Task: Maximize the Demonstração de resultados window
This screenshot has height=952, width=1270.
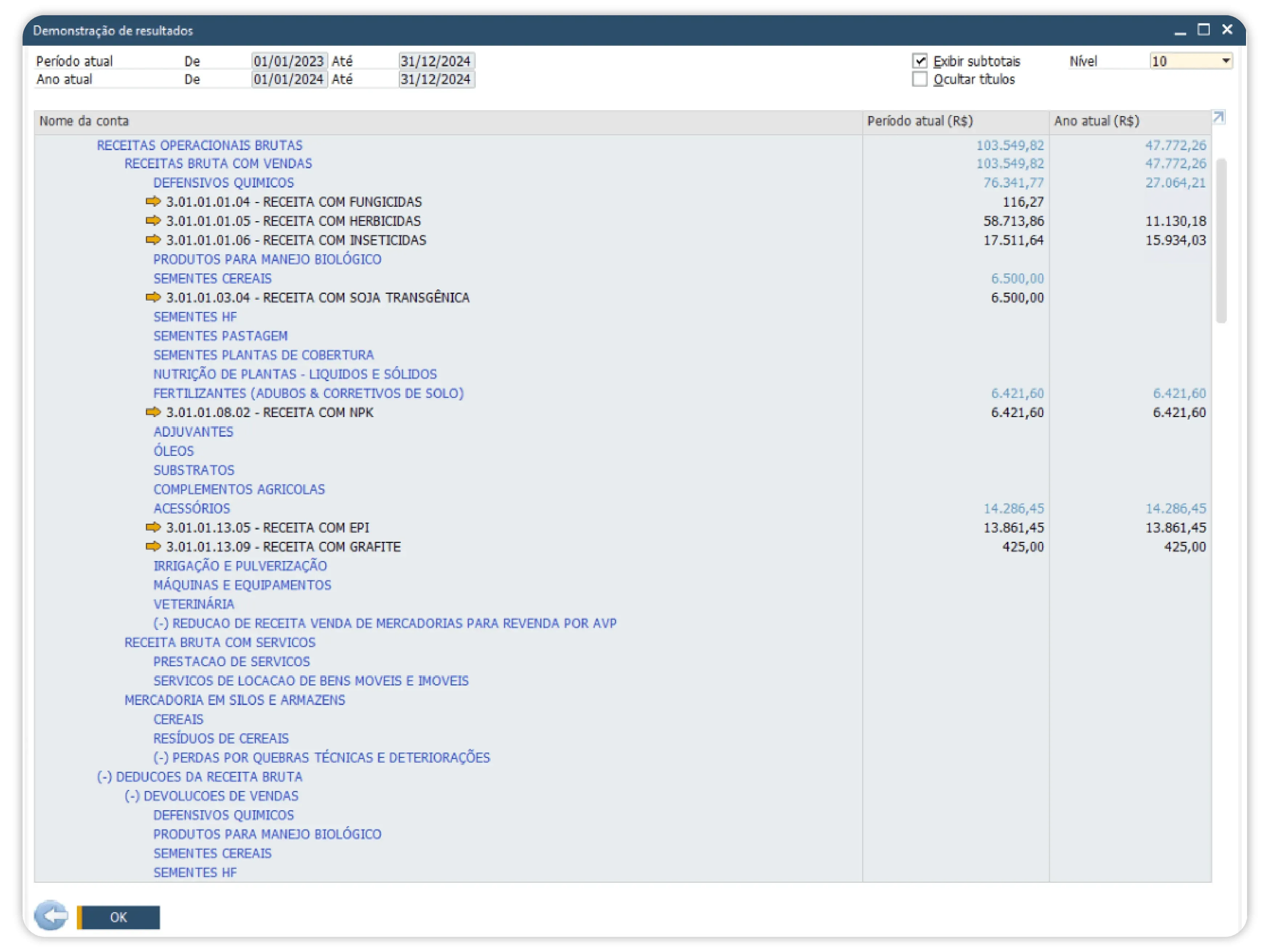Action: click(1204, 30)
